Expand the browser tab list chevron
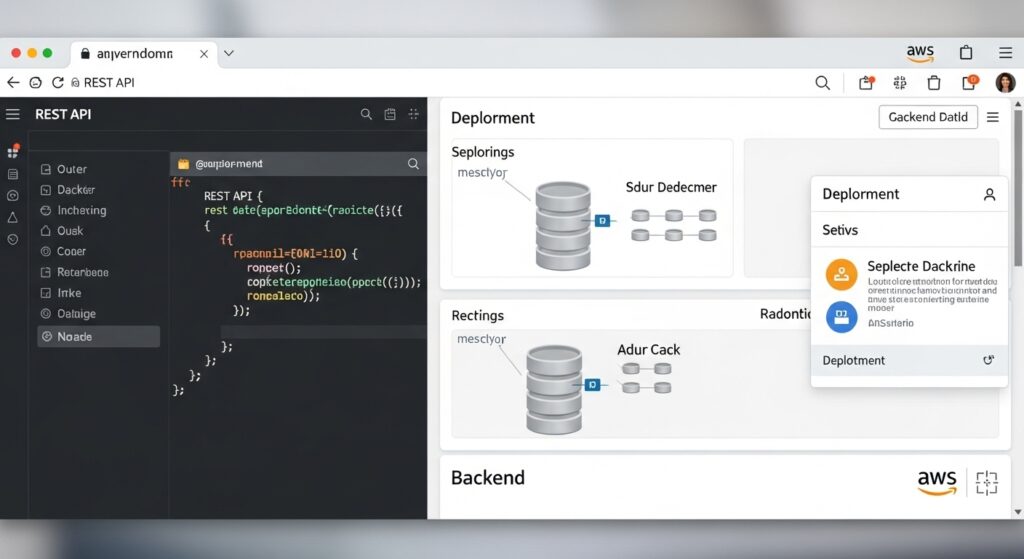Image resolution: width=1024 pixels, height=559 pixels. pyautogui.click(x=229, y=53)
